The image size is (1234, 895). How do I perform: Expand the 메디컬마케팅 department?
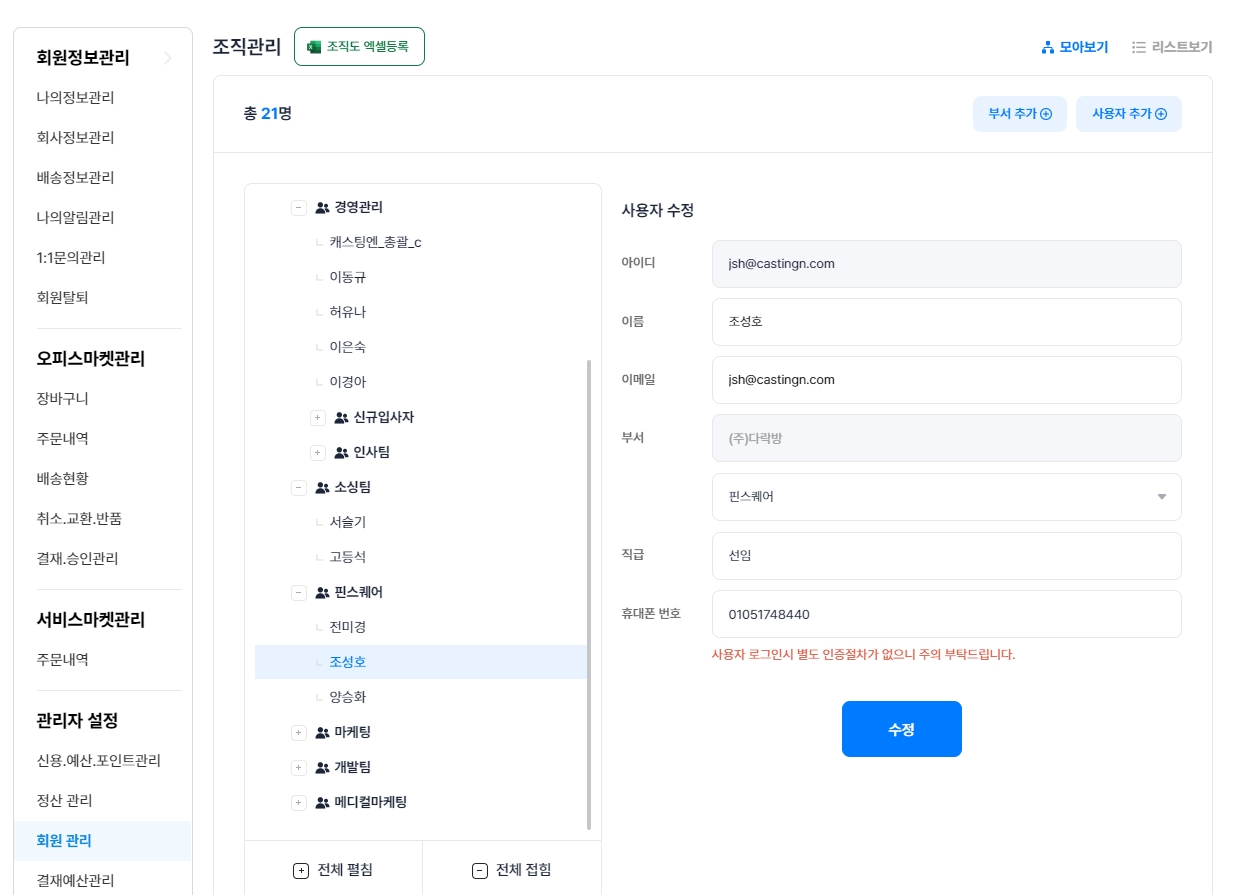(298, 803)
